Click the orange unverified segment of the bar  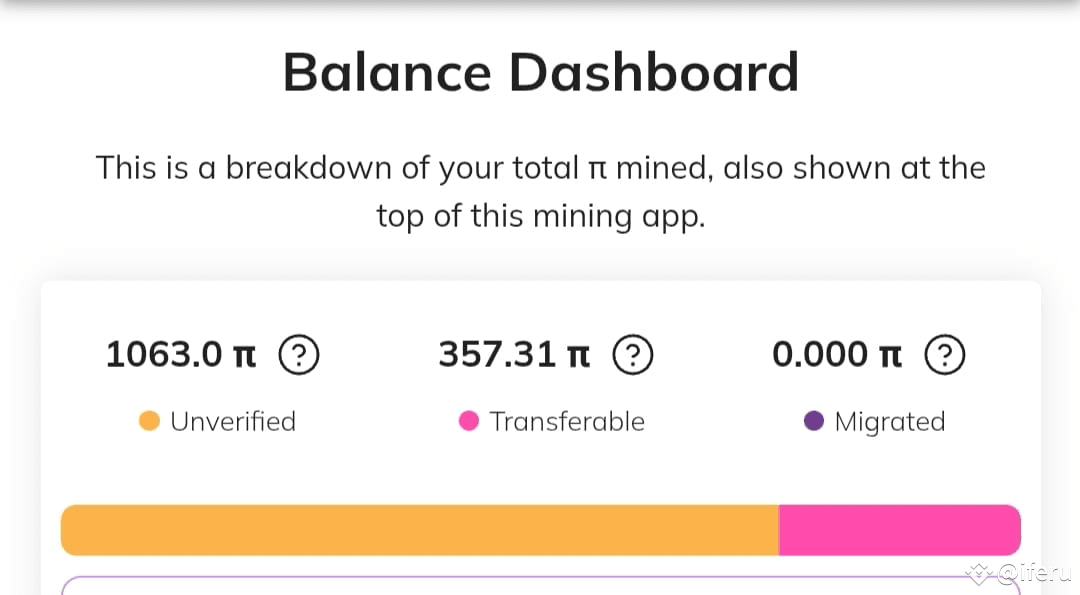(420, 530)
